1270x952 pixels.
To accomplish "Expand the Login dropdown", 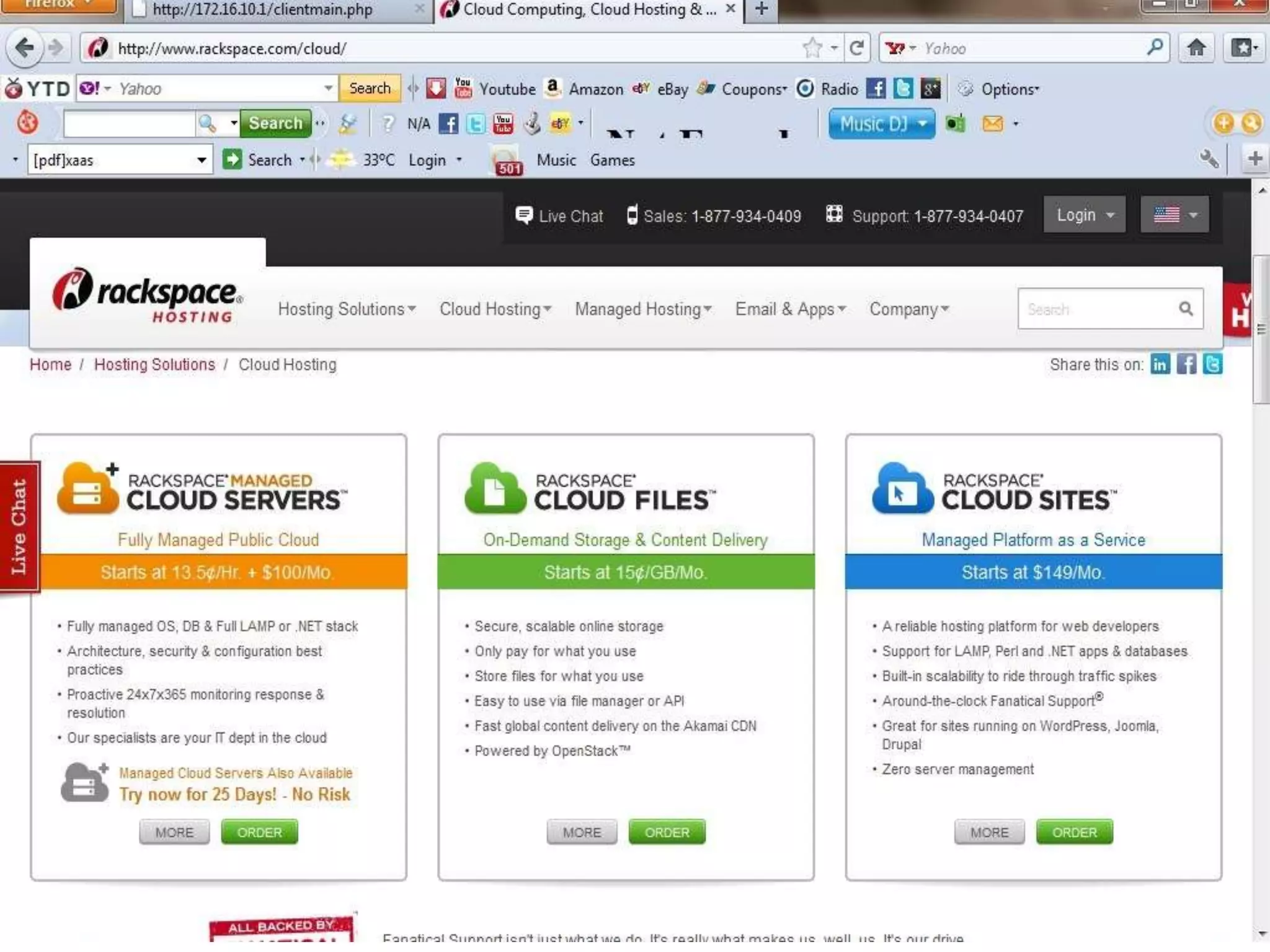I will coord(1084,215).
